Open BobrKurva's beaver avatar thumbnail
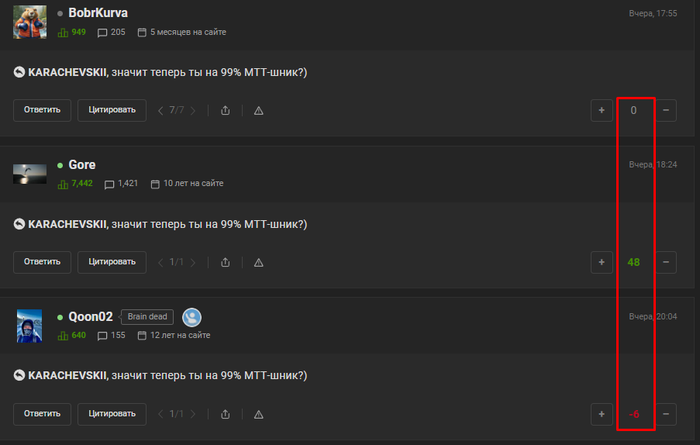 [x=29, y=22]
